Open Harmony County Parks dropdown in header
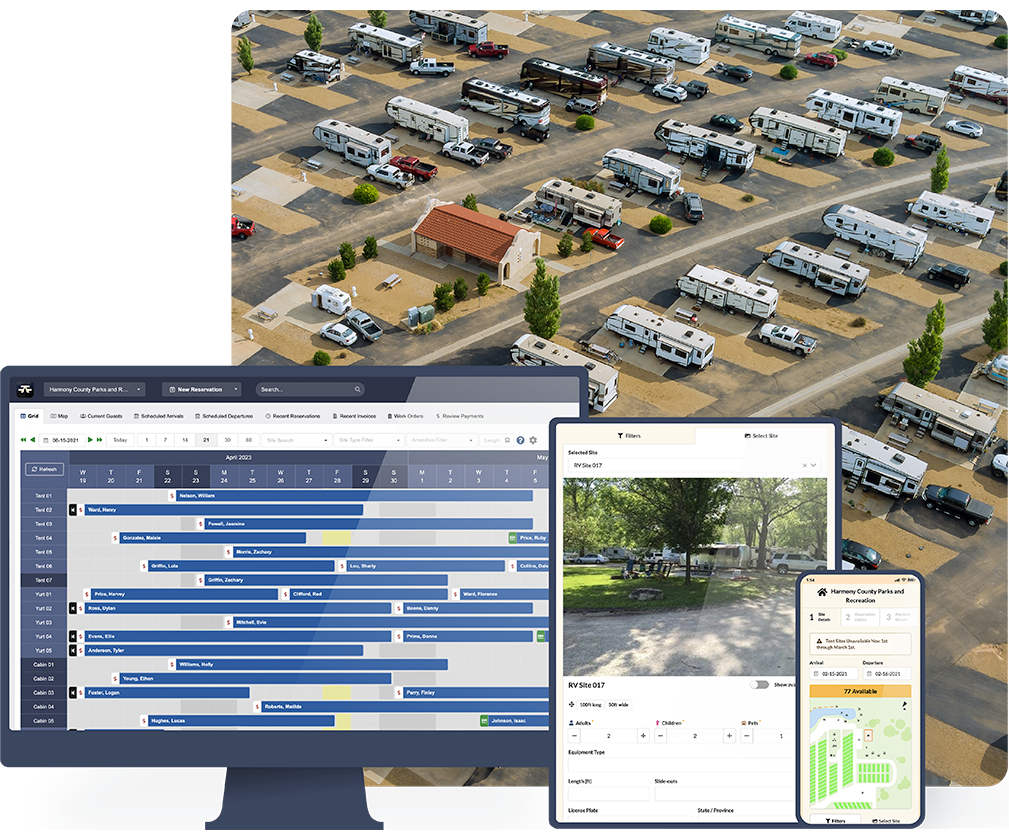Viewport: 1009px width, 839px height. point(94,389)
